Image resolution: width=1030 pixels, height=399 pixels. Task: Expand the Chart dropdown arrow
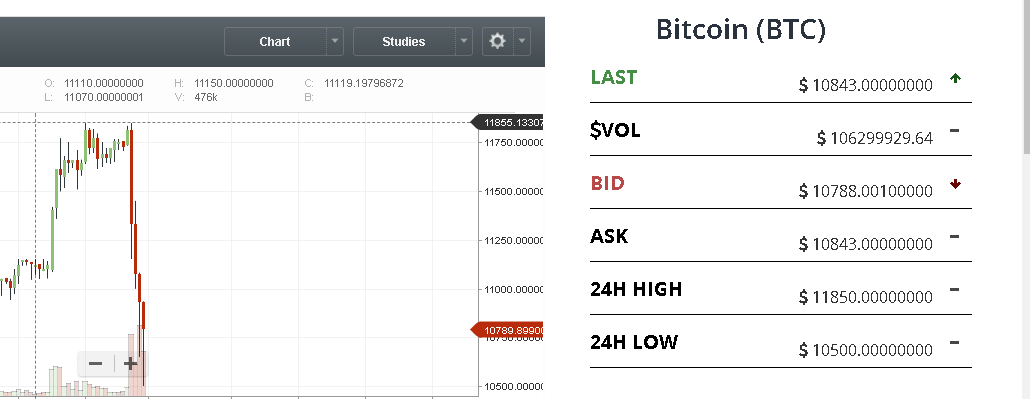tap(335, 41)
